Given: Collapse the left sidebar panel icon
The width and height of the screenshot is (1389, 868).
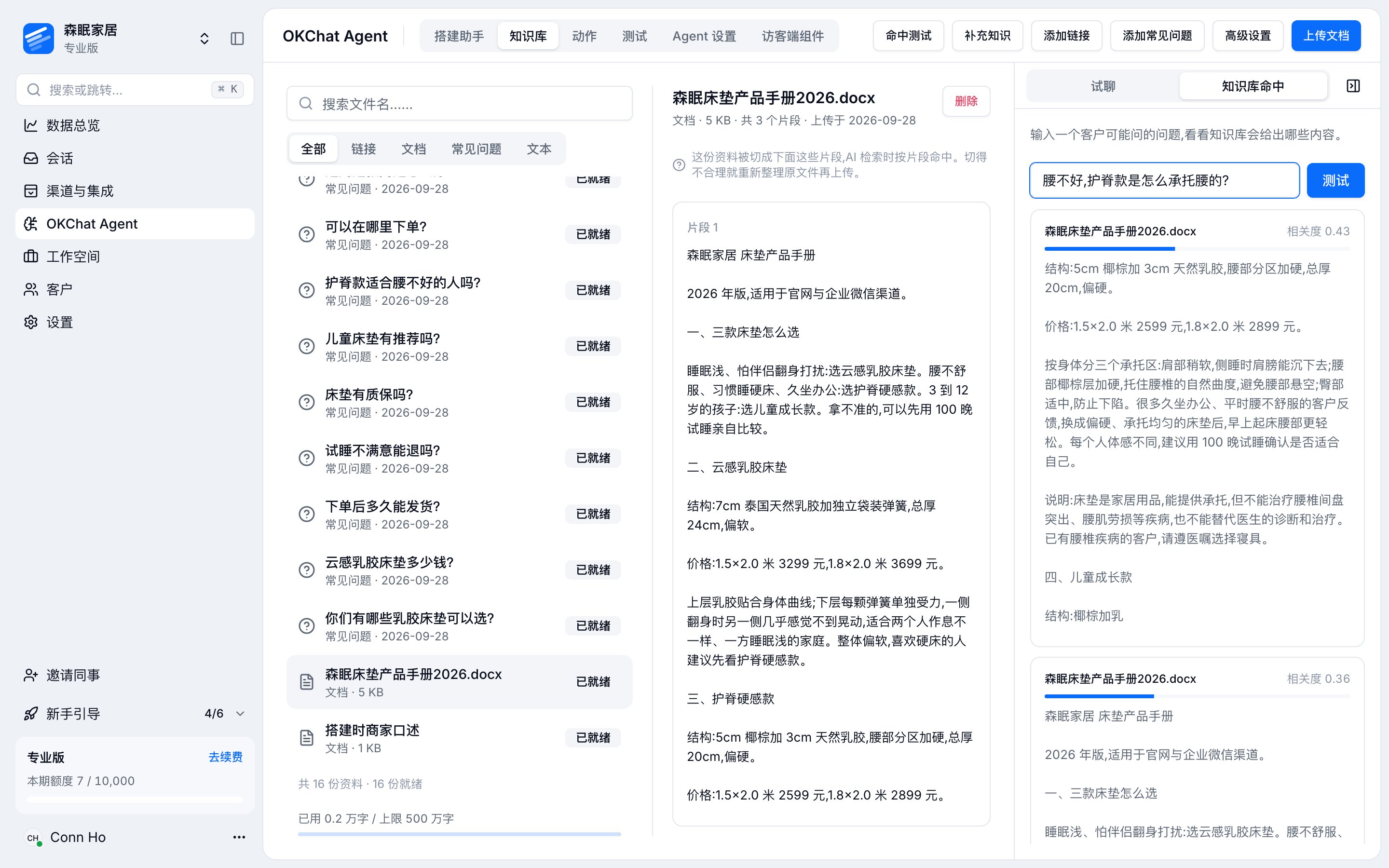Looking at the screenshot, I should click(237, 39).
